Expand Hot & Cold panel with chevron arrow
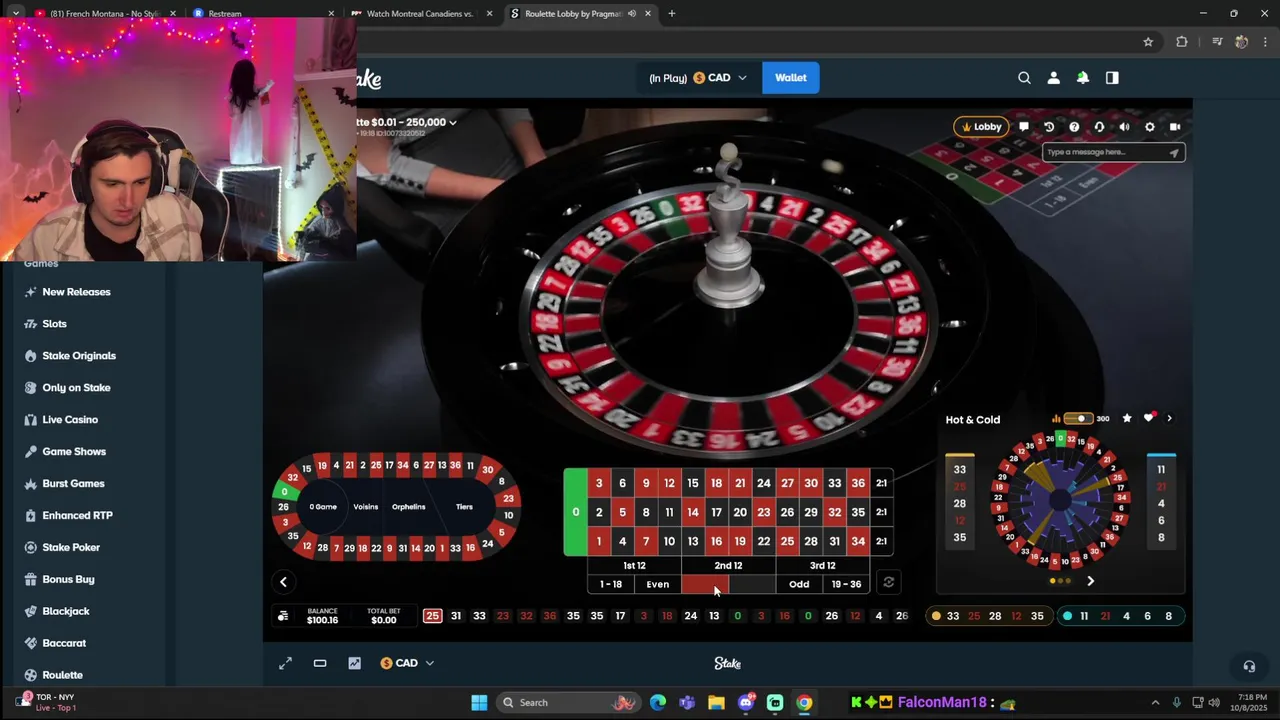This screenshot has height=720, width=1280. 1169,418
